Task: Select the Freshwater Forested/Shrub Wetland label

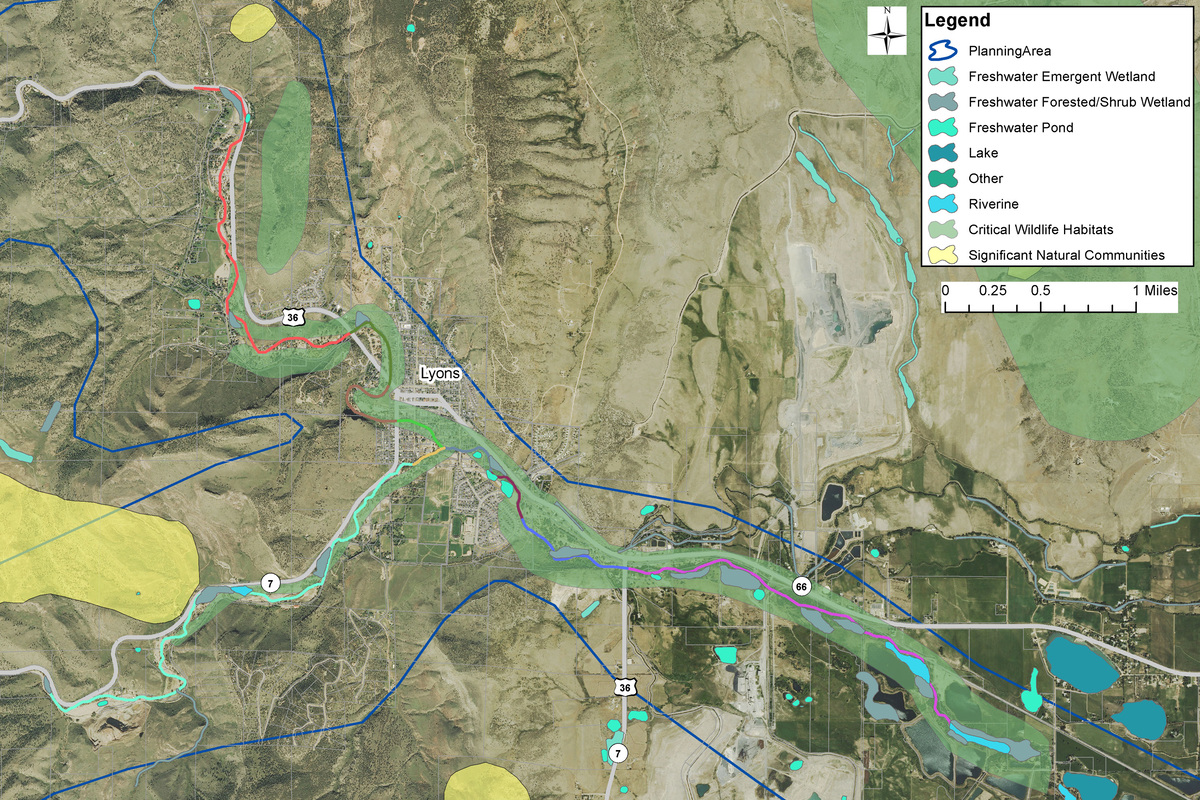Action: (1079, 101)
